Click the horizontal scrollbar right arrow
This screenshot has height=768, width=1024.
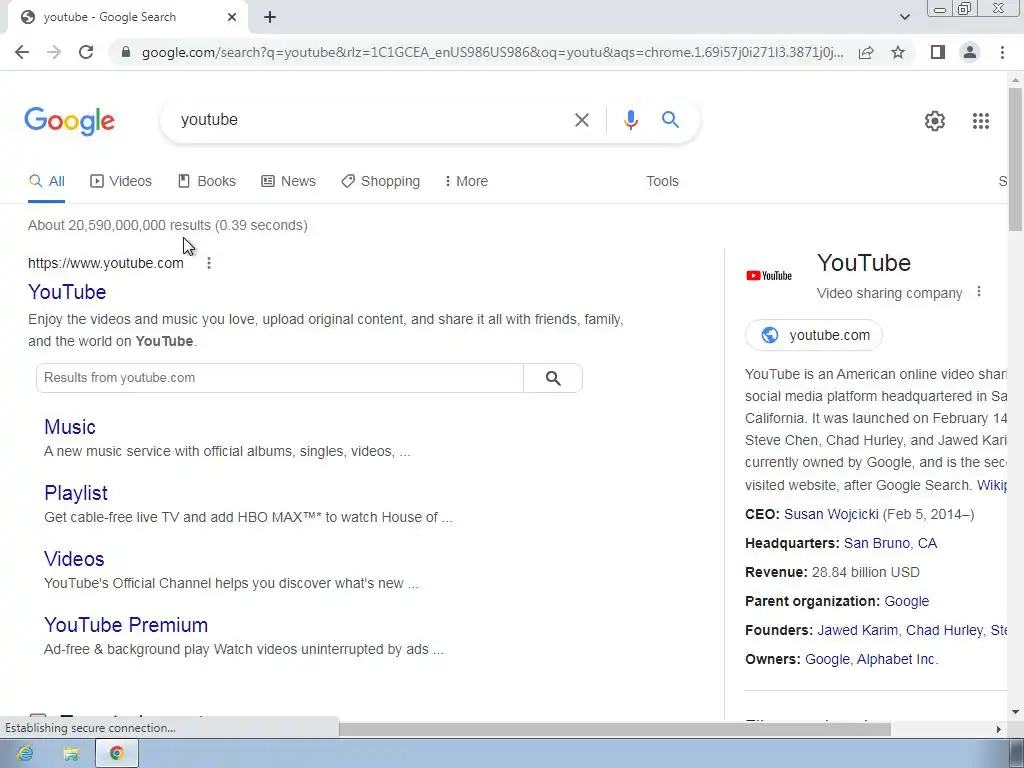coord(999,729)
